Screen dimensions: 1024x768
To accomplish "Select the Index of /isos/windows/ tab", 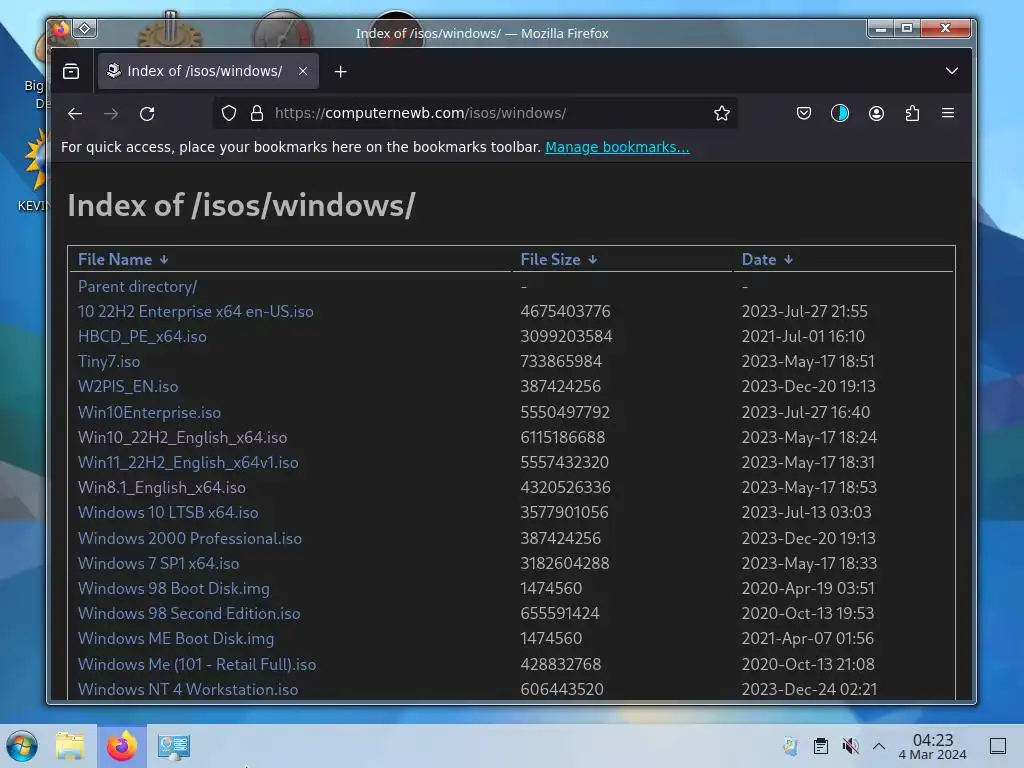I will coord(208,71).
